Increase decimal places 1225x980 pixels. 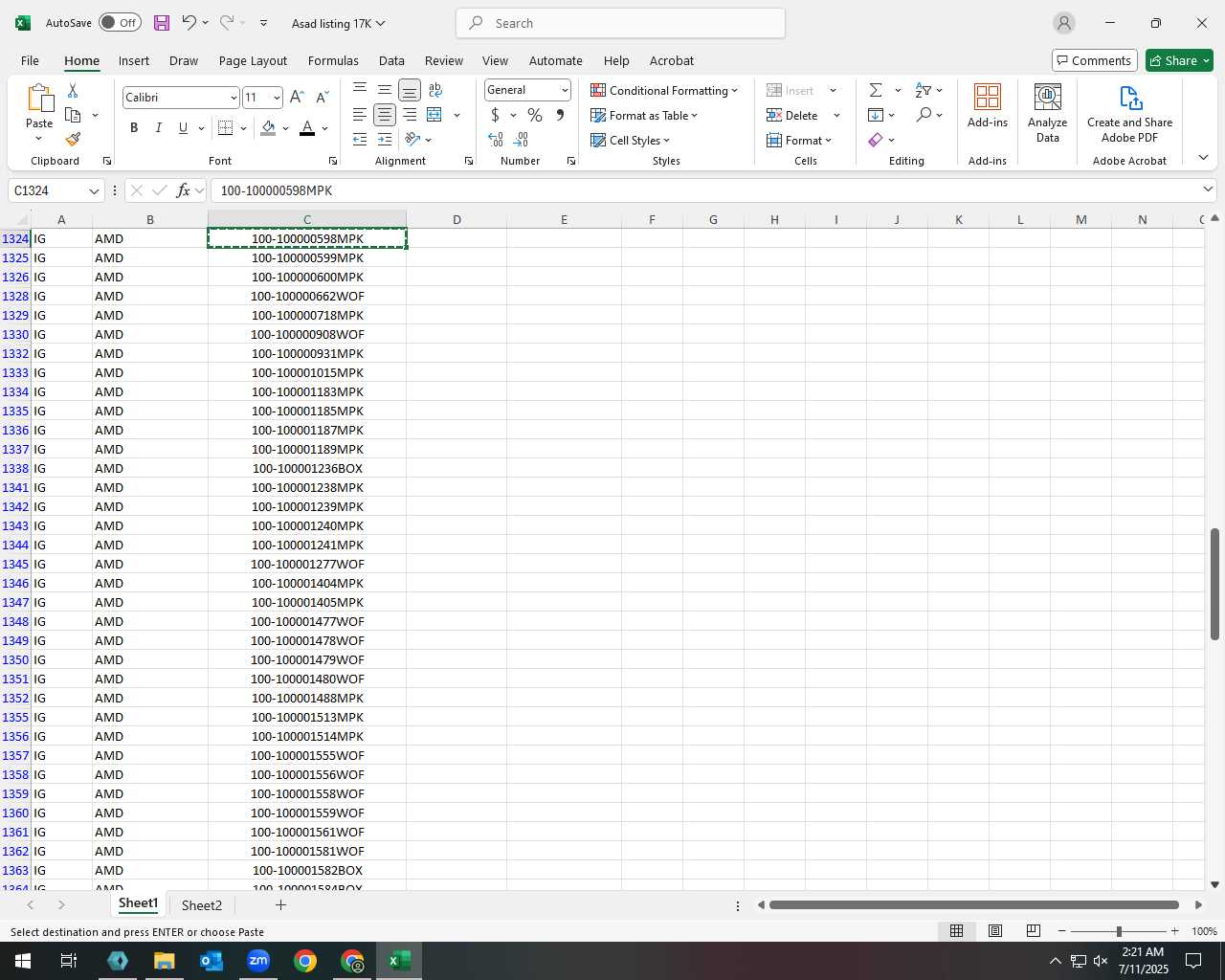(x=496, y=140)
